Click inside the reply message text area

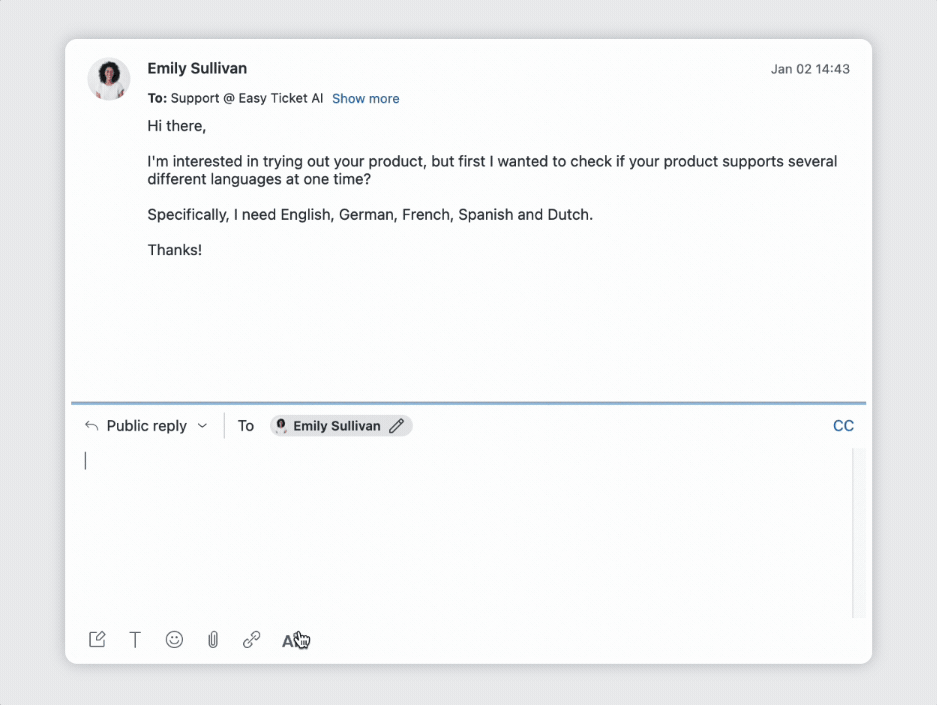pyautogui.click(x=460, y=530)
